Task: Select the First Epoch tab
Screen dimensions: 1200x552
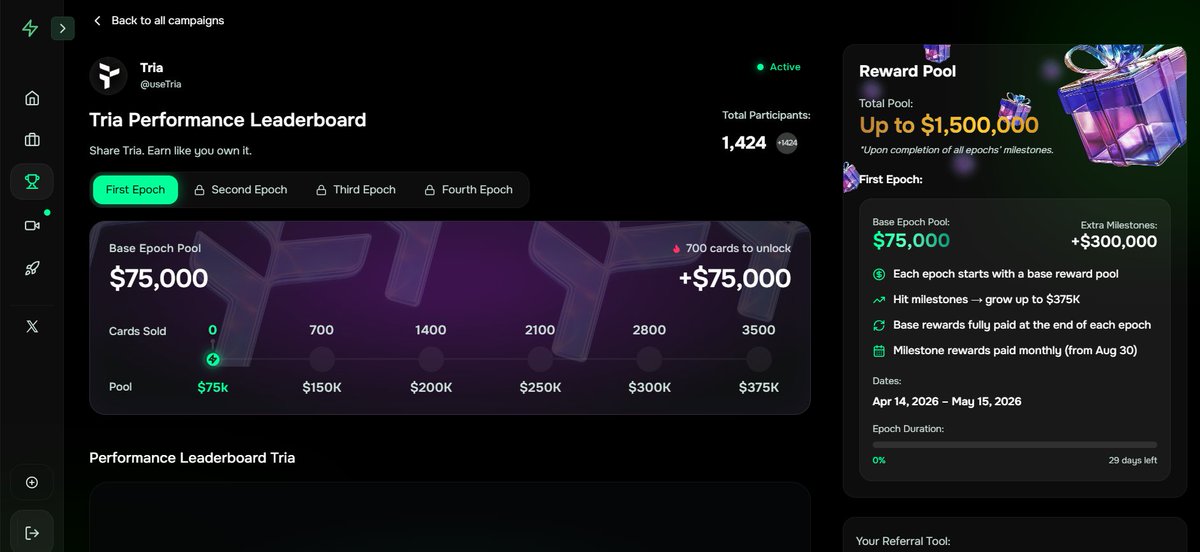Action: click(135, 190)
